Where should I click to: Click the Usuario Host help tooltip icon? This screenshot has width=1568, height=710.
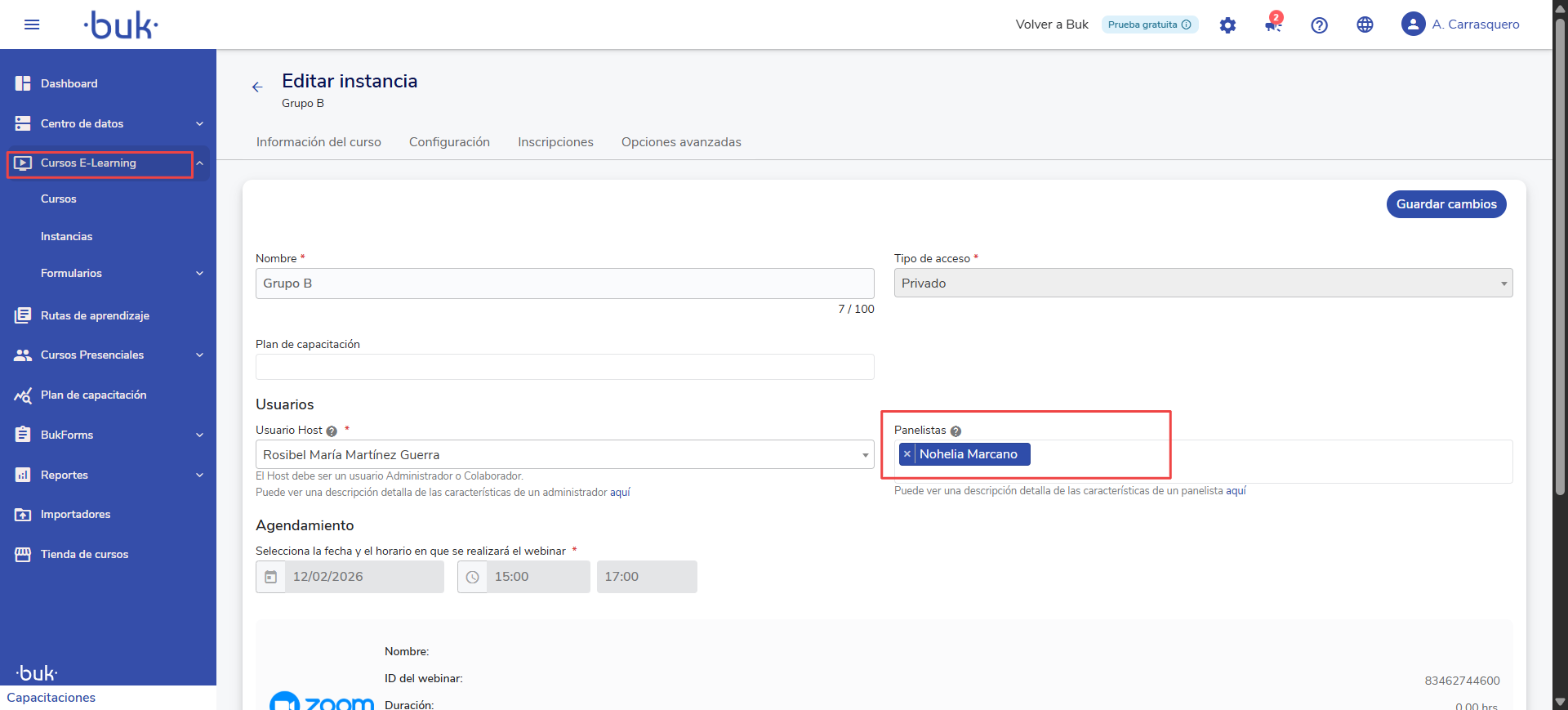pos(332,431)
